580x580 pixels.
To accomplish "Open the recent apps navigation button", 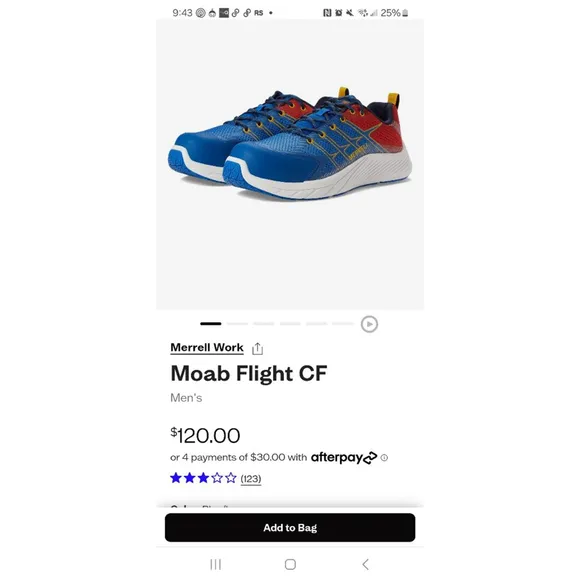I will click(x=215, y=564).
